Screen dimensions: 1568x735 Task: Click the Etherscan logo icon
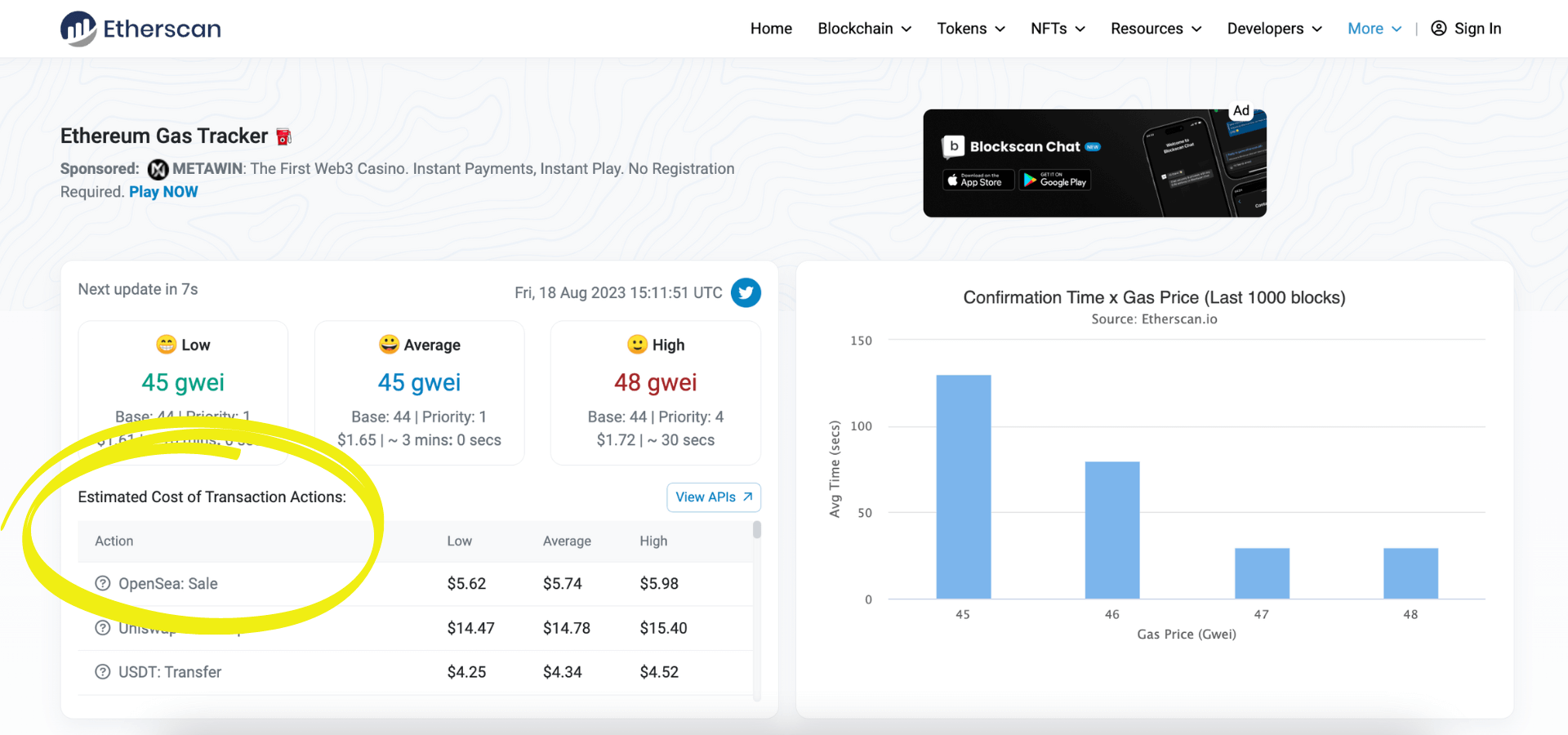coord(78,29)
